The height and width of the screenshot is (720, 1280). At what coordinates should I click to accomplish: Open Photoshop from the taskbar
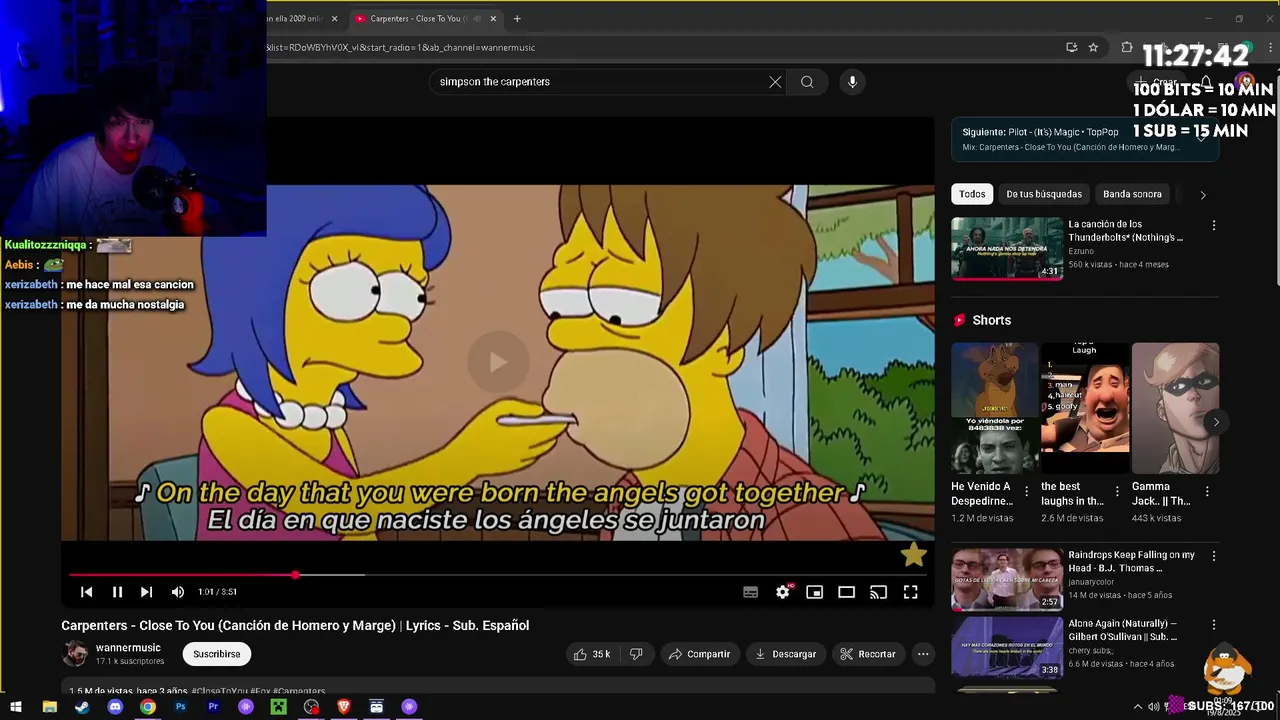point(180,707)
